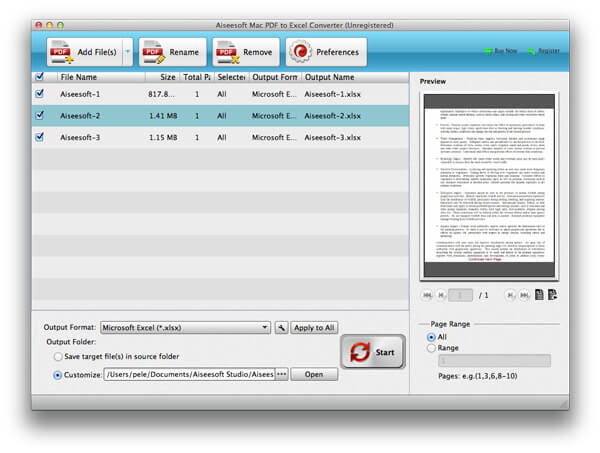This screenshot has height=453, width=600.
Task: Click the Aiseesoft-2.xlsx output name
Action: coord(333,116)
